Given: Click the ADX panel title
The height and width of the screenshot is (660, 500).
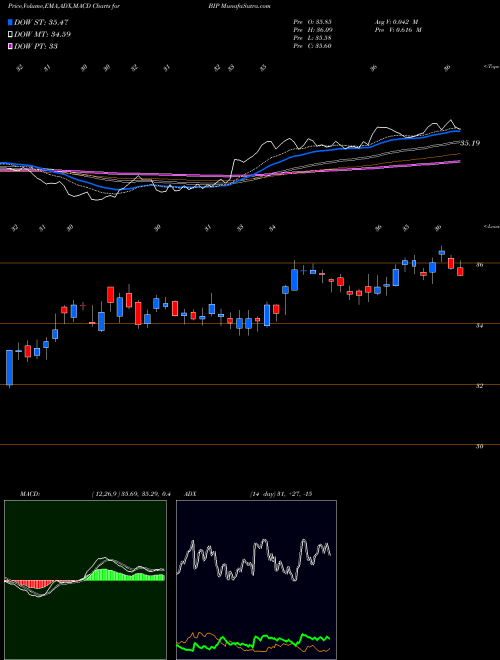Looking at the screenshot, I should [191, 494].
